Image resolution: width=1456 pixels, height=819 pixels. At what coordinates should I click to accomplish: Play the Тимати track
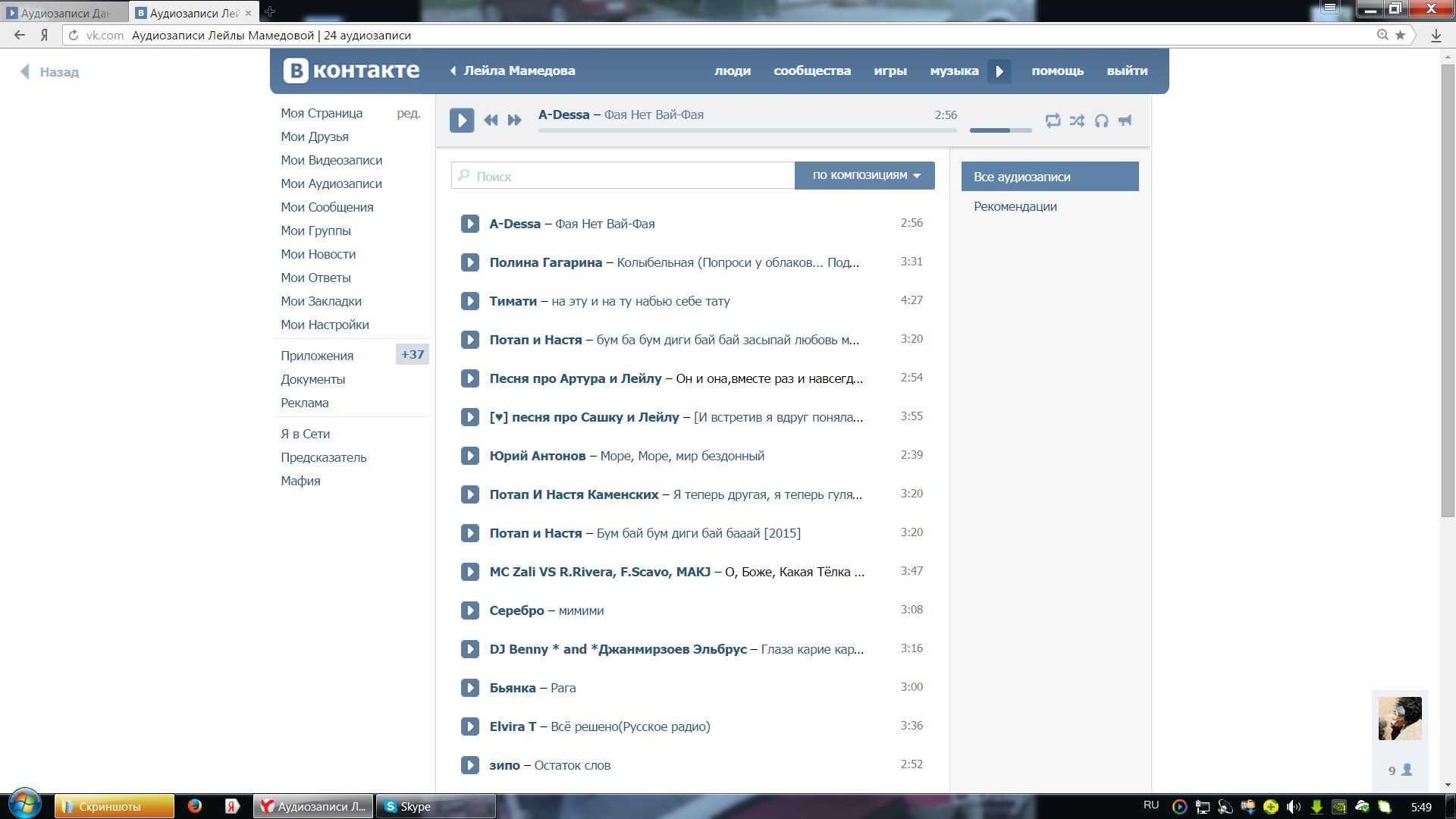click(x=470, y=301)
